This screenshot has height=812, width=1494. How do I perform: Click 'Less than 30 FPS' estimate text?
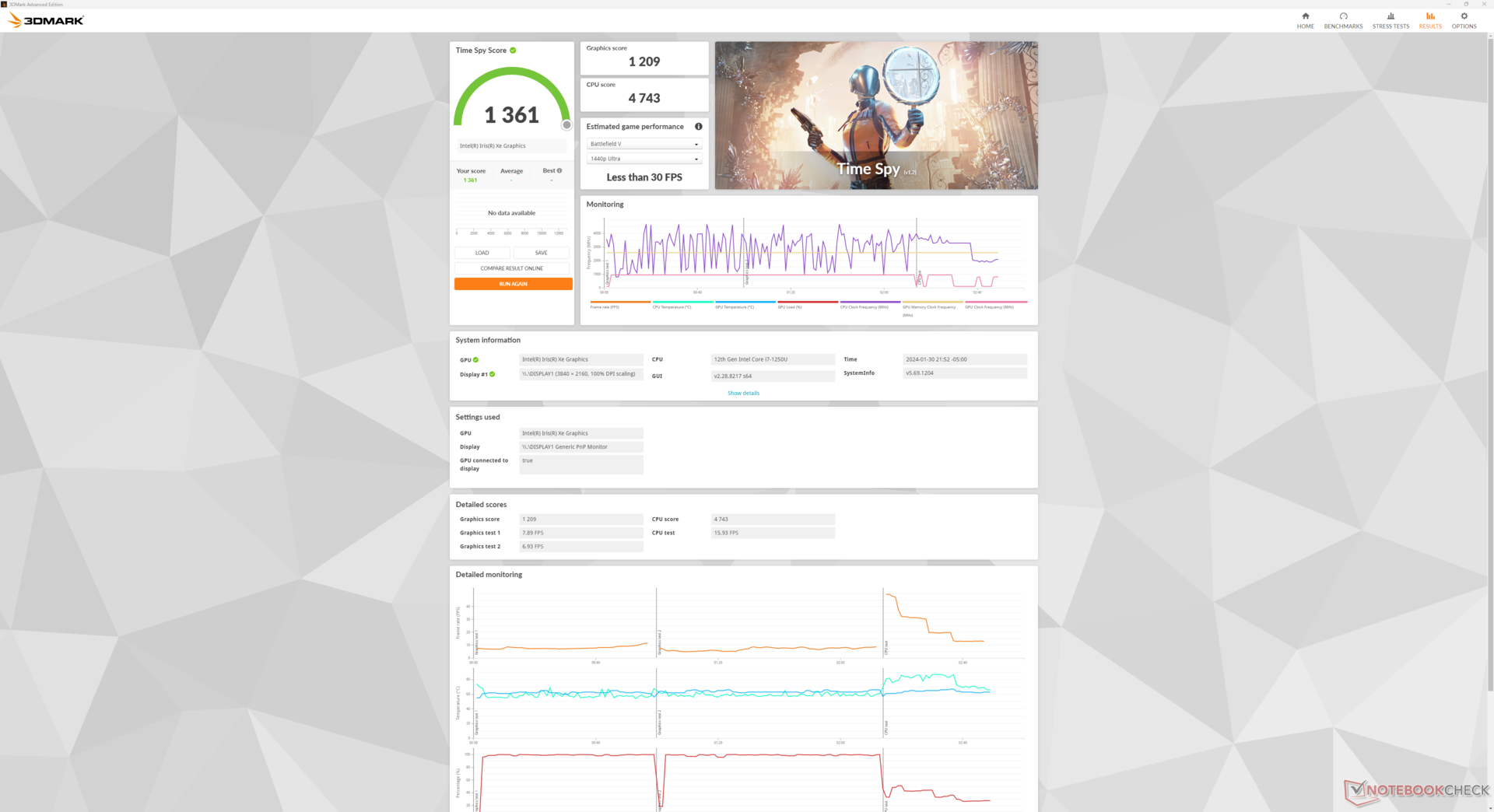pos(644,177)
